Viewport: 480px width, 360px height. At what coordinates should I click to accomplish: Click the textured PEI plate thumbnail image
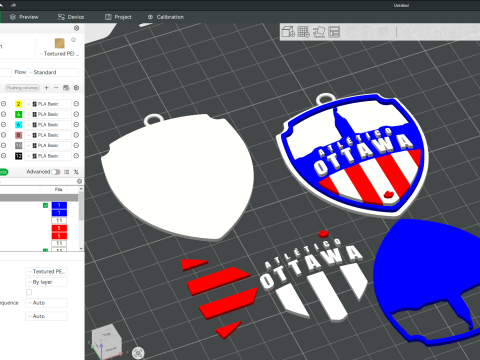(x=59, y=43)
